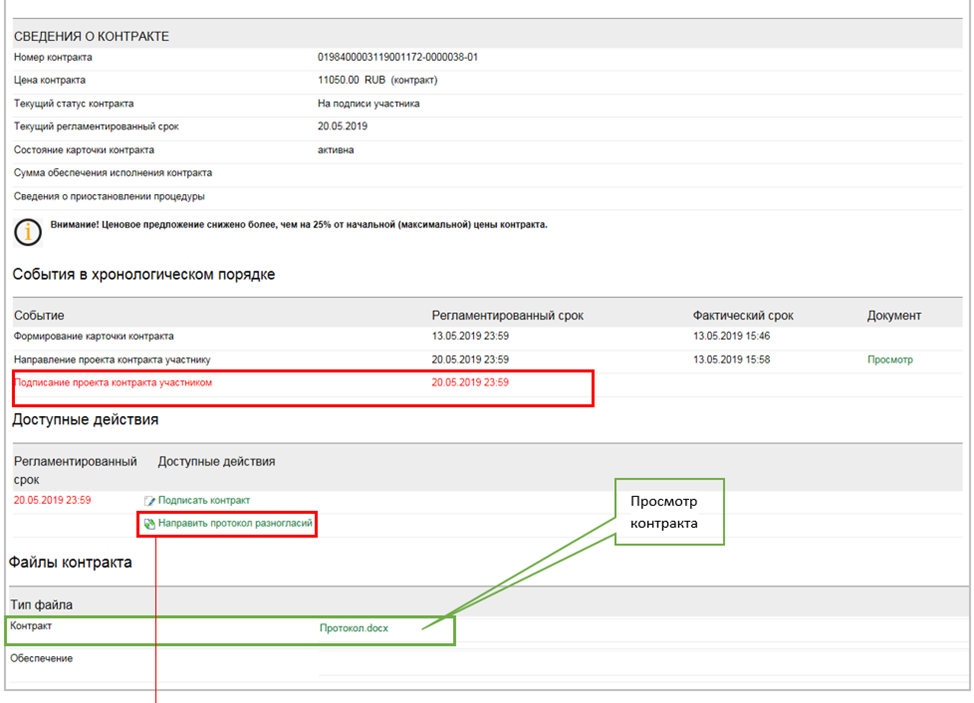Click the На подписи участника status value

pos(368,103)
